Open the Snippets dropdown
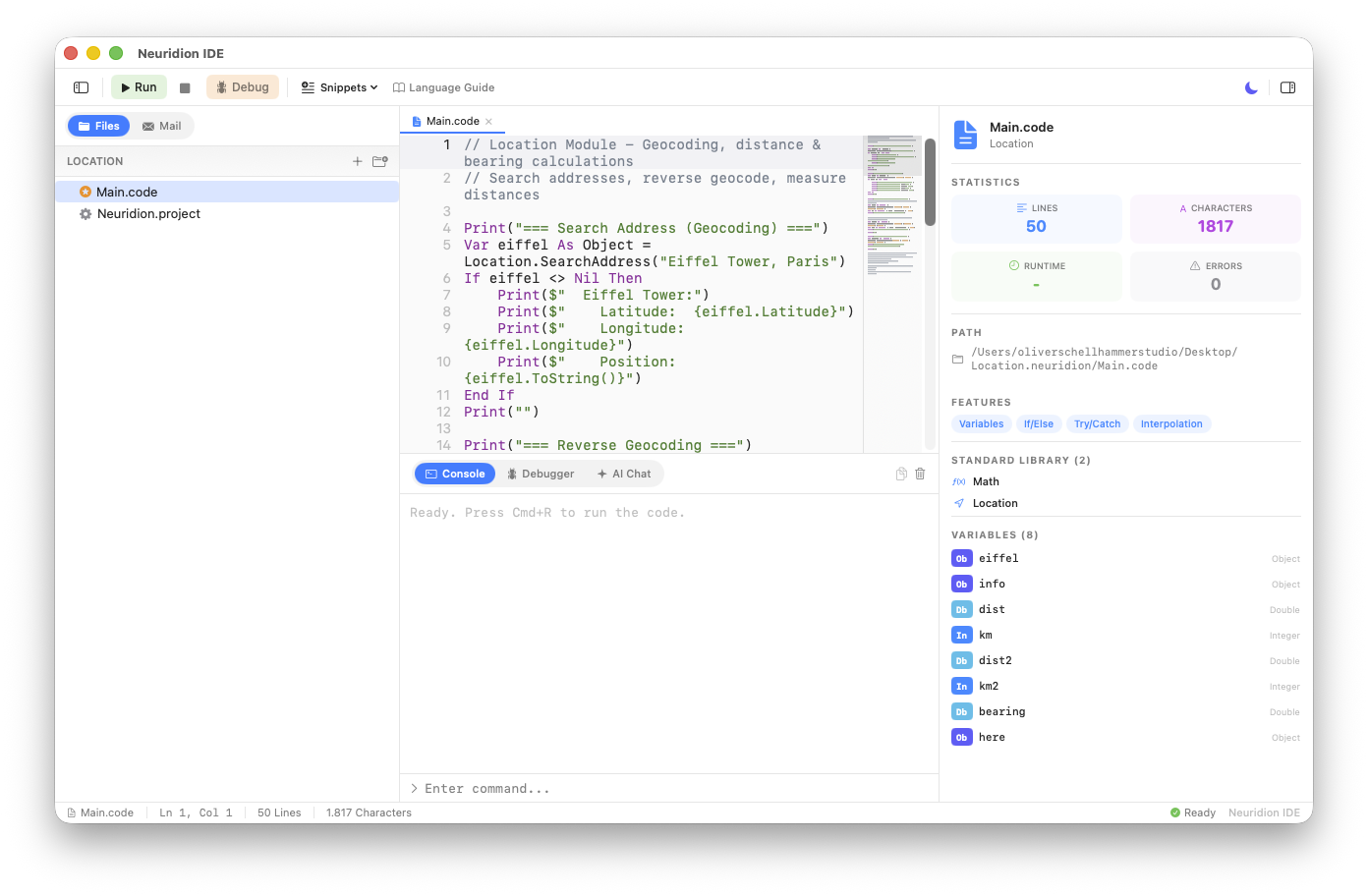This screenshot has height=896, width=1368. (x=338, y=87)
